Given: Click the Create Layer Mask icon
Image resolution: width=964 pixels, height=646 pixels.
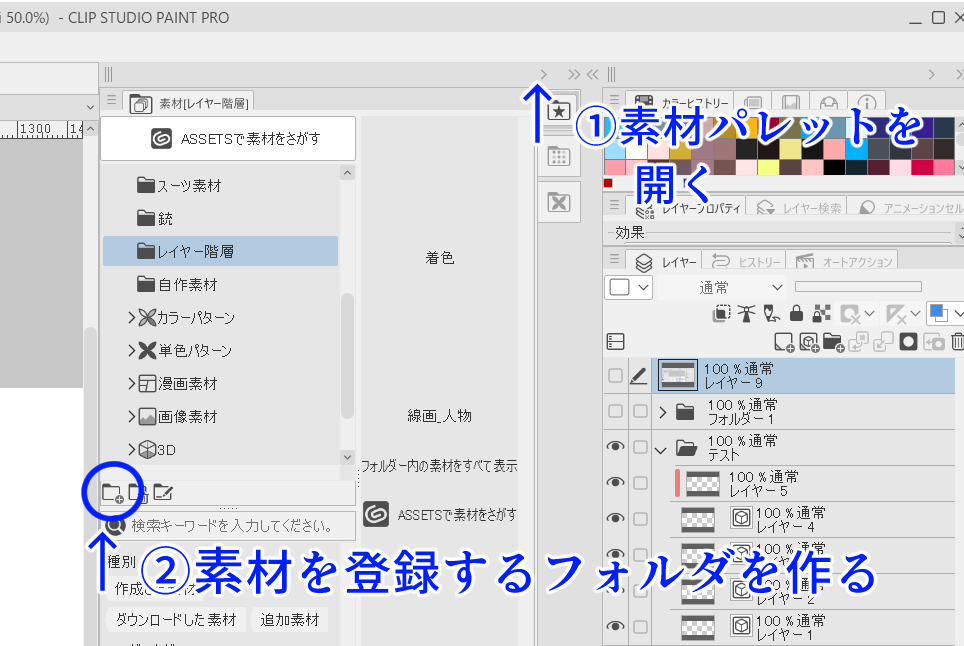Looking at the screenshot, I should 908,342.
